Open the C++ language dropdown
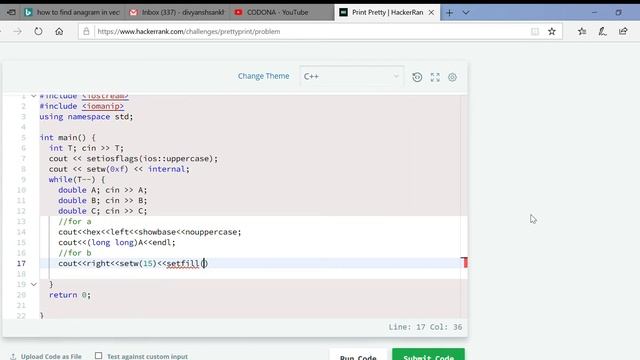 tap(351, 76)
